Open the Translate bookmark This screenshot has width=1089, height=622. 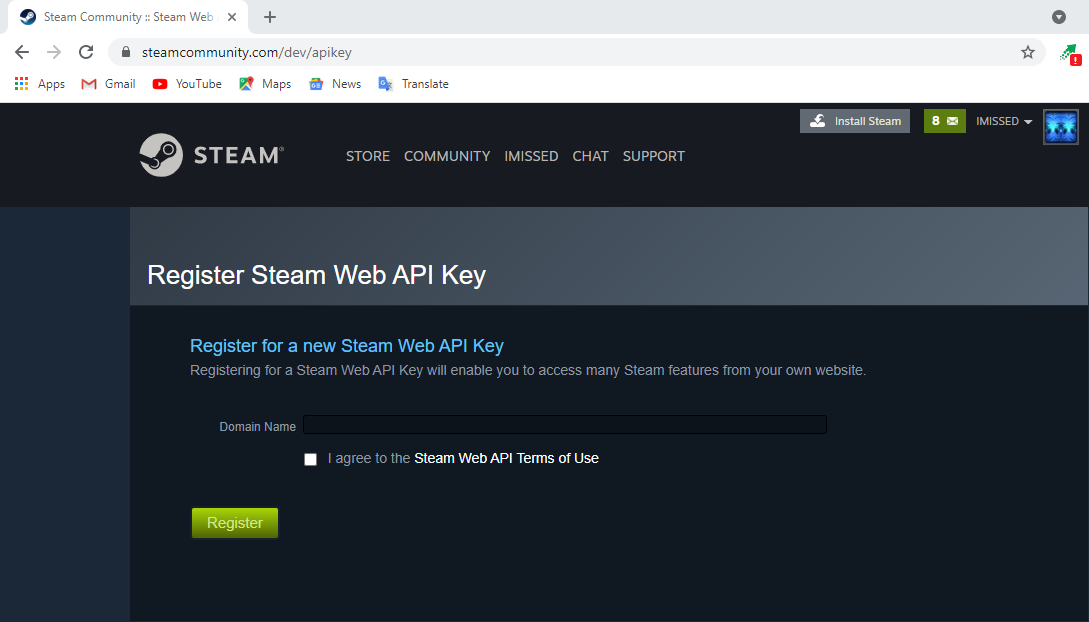(413, 84)
